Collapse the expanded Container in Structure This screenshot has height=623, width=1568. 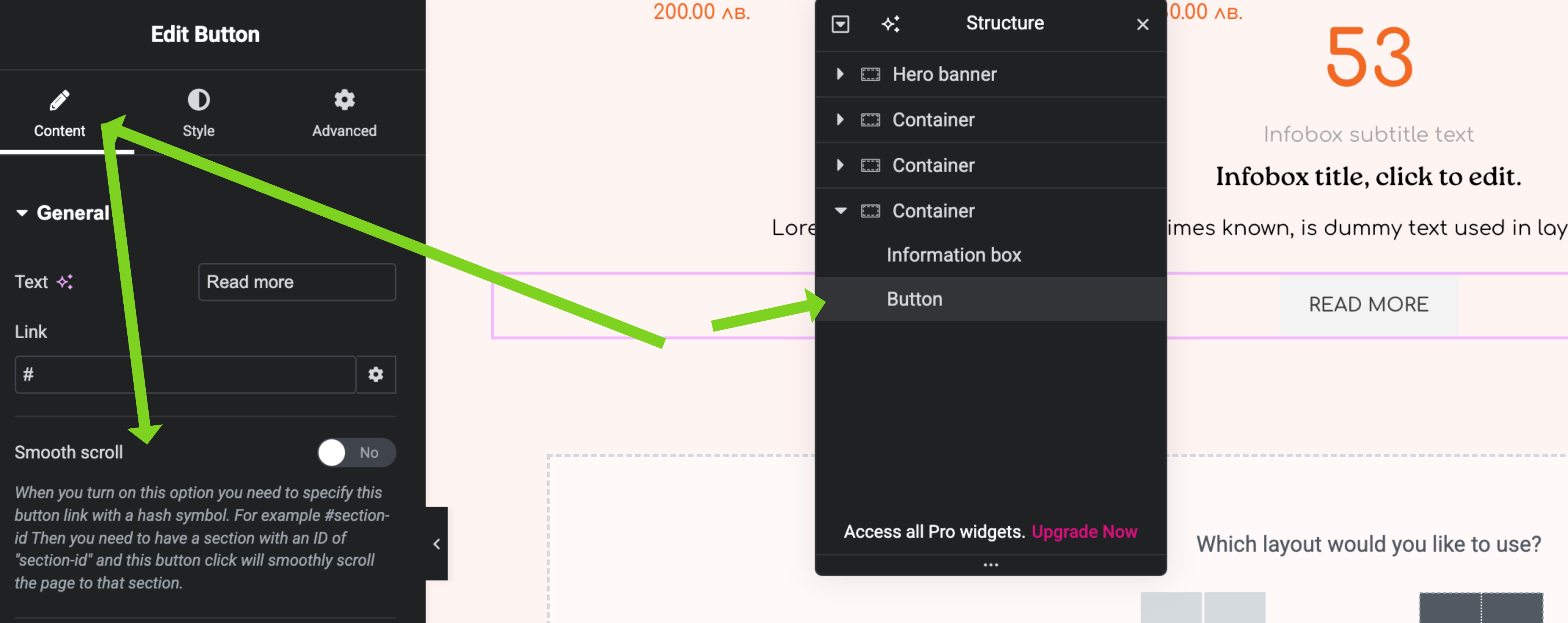coord(841,211)
